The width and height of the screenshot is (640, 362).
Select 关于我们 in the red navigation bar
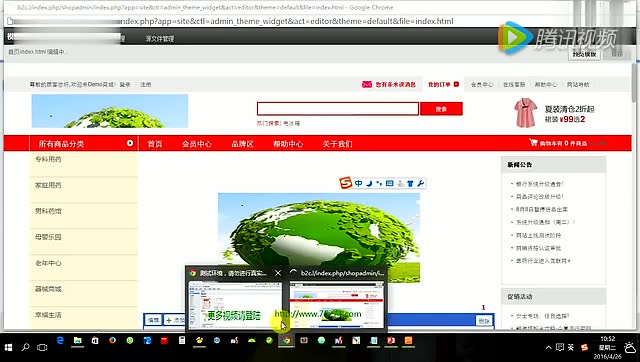(337, 144)
